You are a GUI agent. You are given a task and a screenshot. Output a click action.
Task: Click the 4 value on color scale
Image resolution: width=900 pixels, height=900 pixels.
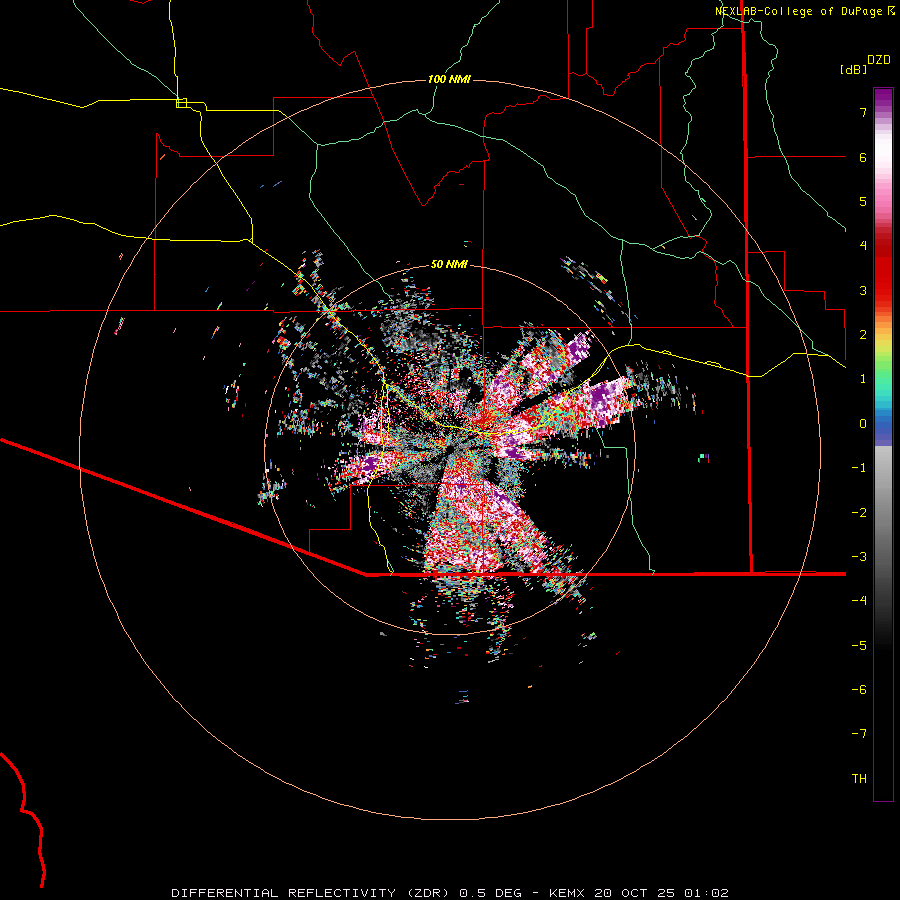[x=863, y=246]
